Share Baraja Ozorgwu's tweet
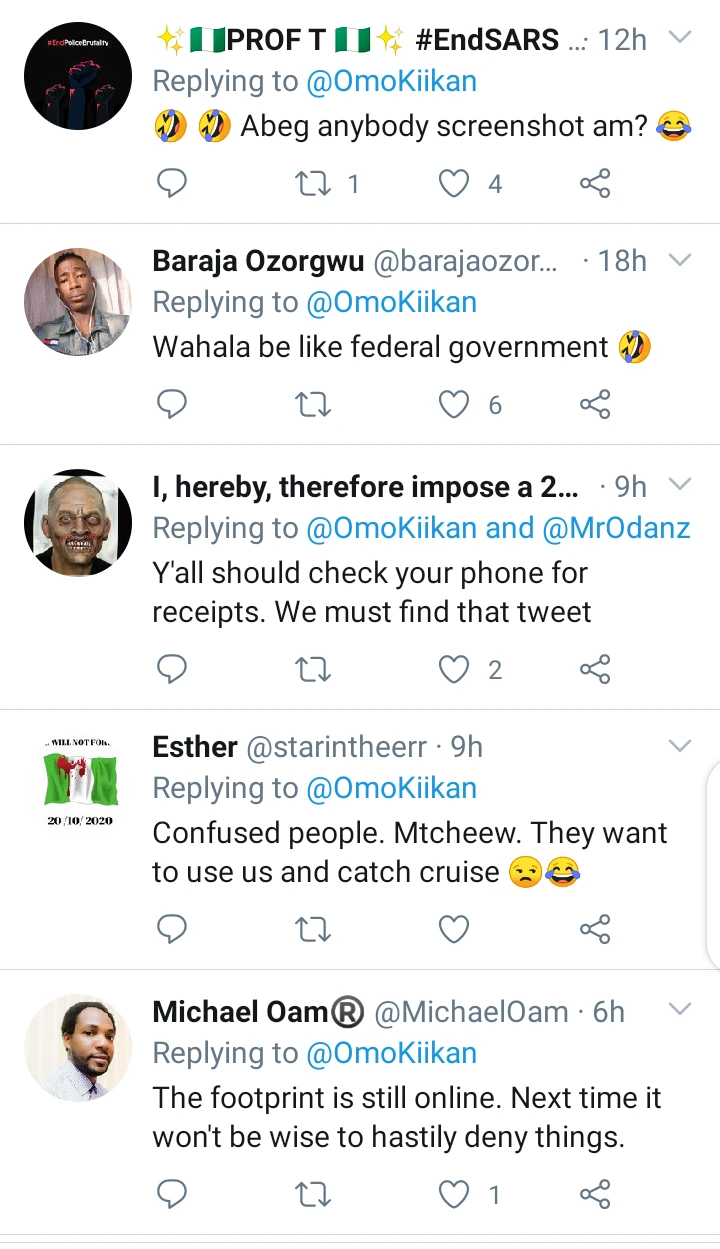This screenshot has height=1249, width=720. tap(595, 404)
